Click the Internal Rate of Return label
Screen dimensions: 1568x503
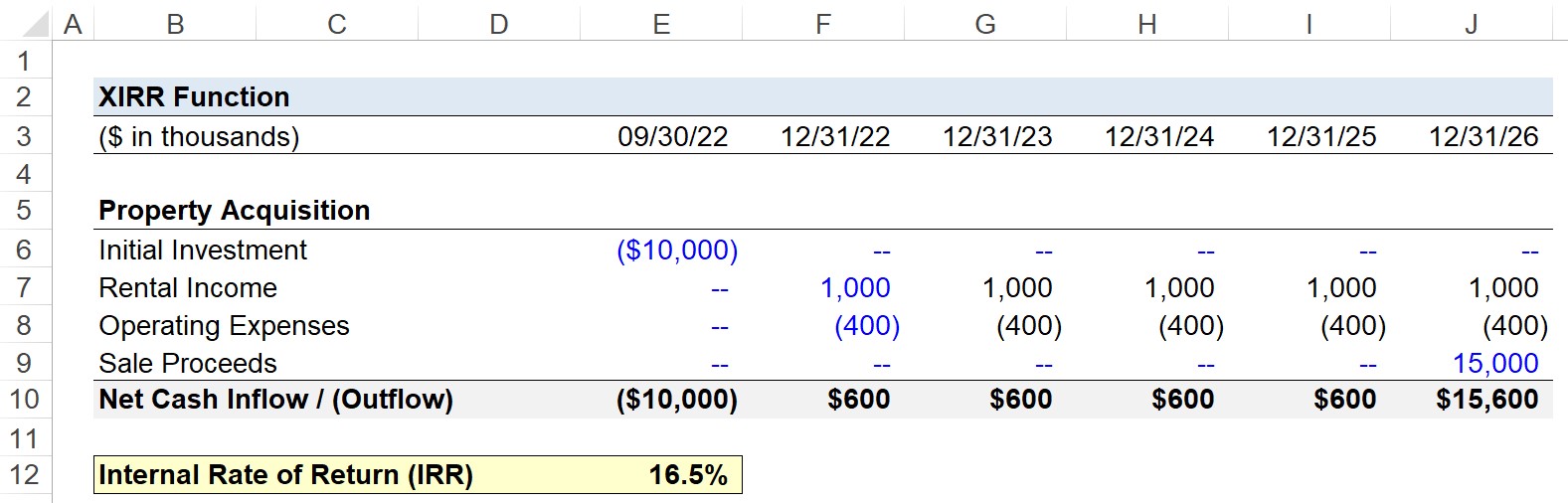(x=286, y=475)
